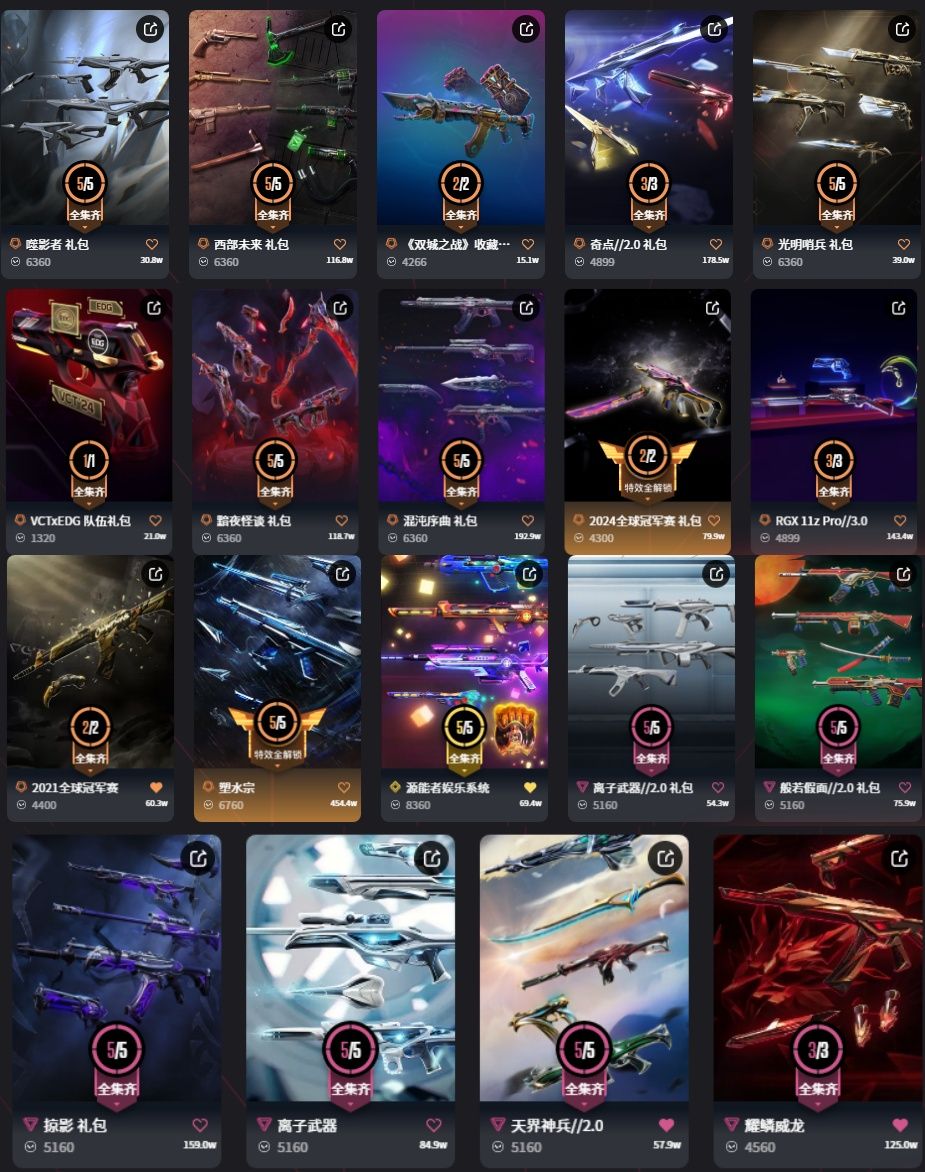Click share icon on RGX 11z Pro//3.0 card
Screen dimensions: 925x1172
point(899,308)
